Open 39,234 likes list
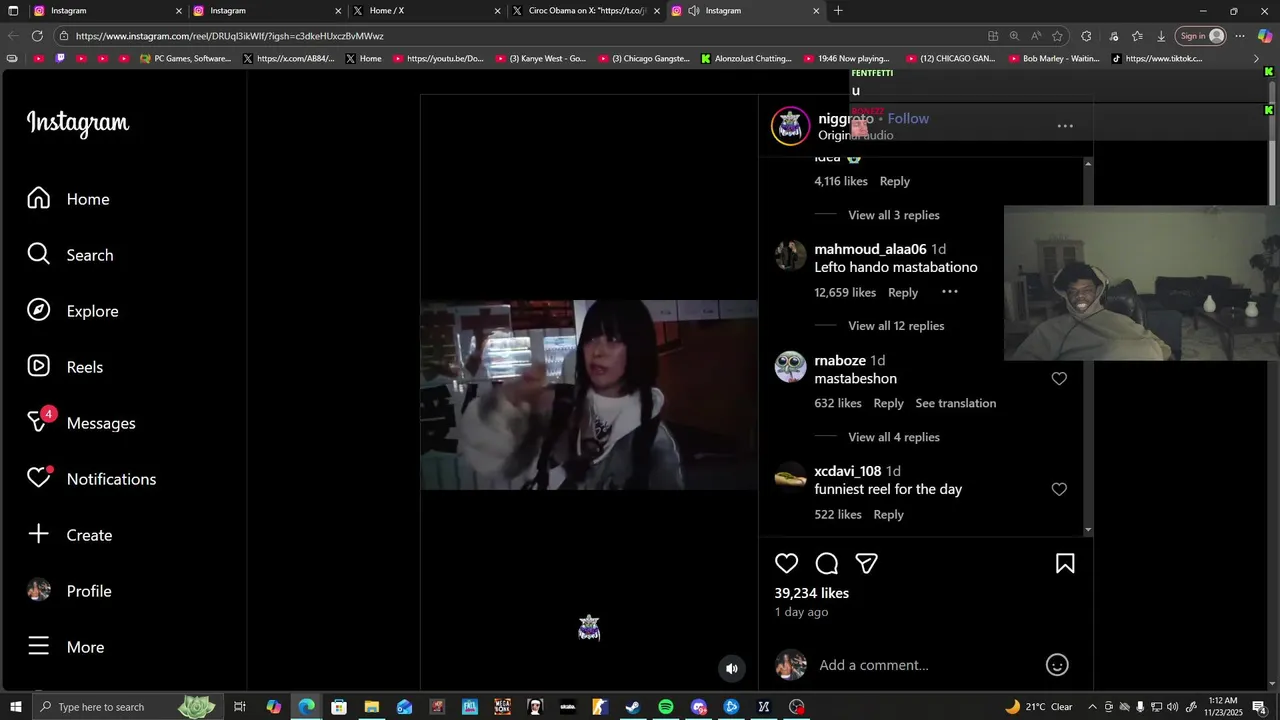Image resolution: width=1280 pixels, height=720 pixels. 812,593
